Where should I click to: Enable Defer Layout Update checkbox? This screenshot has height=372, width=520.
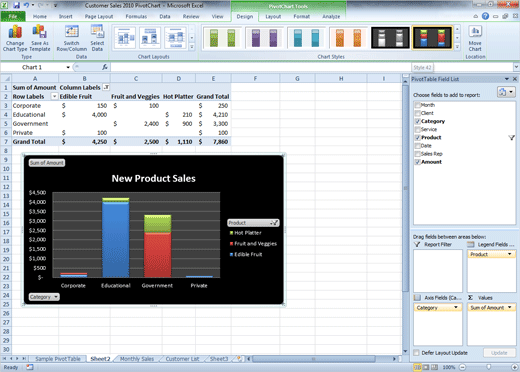coord(416,352)
